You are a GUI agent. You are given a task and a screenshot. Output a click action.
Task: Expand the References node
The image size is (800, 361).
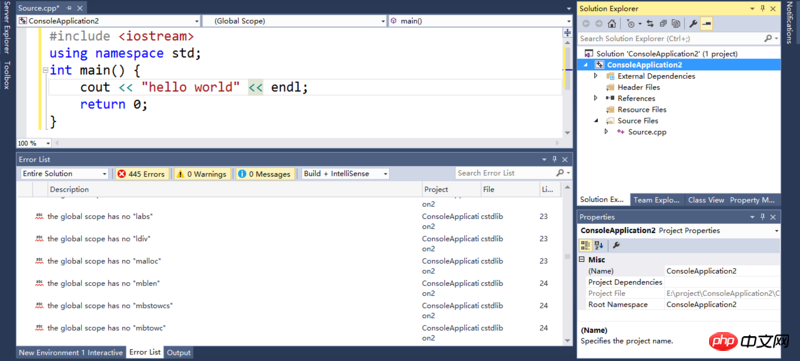click(x=595, y=98)
